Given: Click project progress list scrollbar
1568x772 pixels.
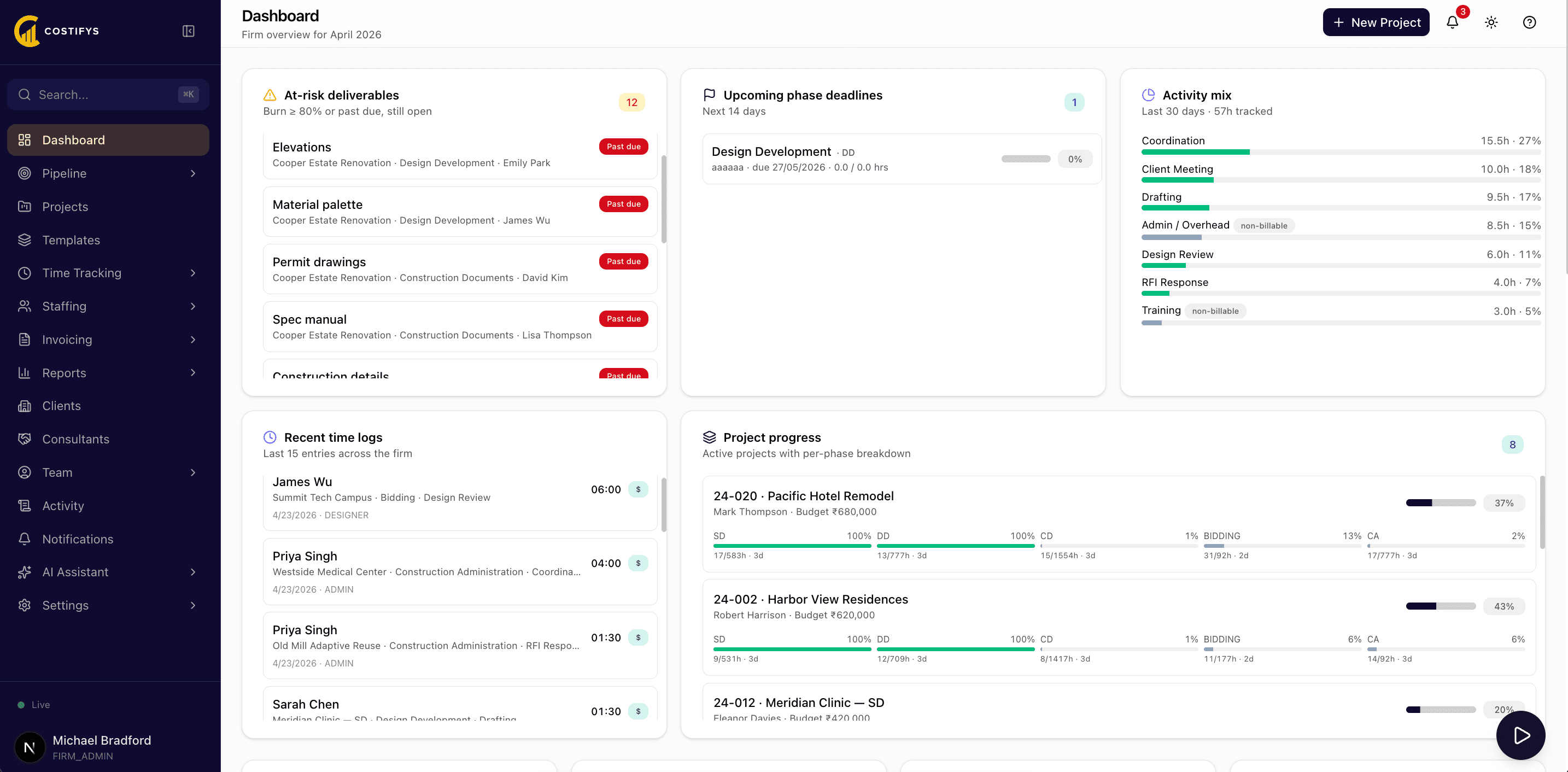Looking at the screenshot, I should click(x=1542, y=513).
